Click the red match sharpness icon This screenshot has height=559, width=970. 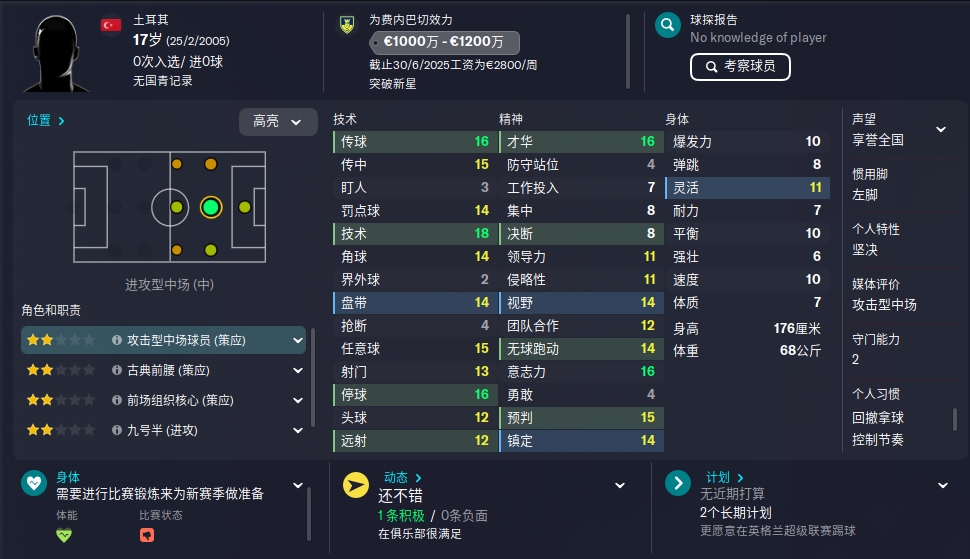tap(147, 535)
